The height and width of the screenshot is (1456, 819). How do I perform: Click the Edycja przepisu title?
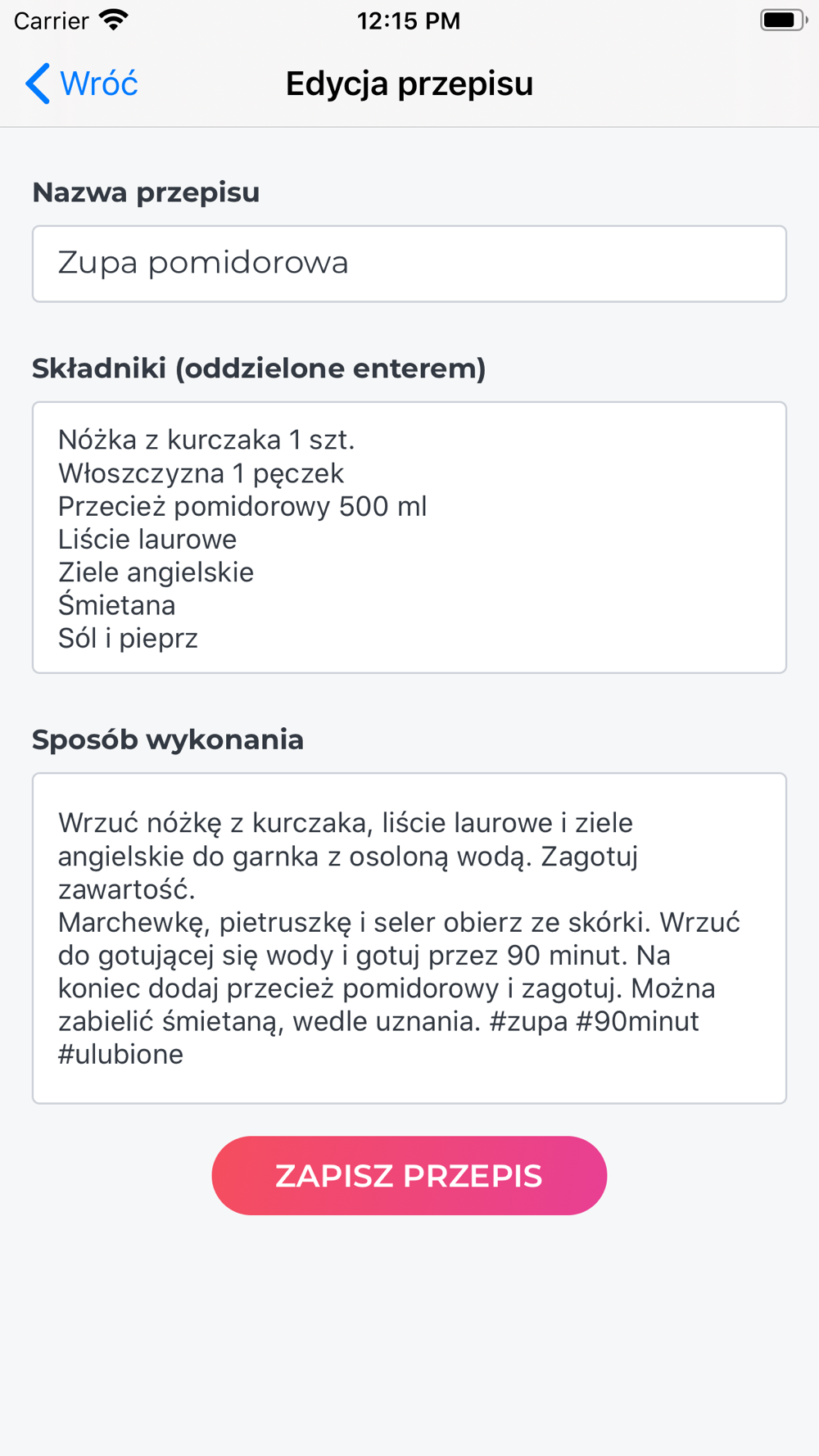tap(409, 84)
